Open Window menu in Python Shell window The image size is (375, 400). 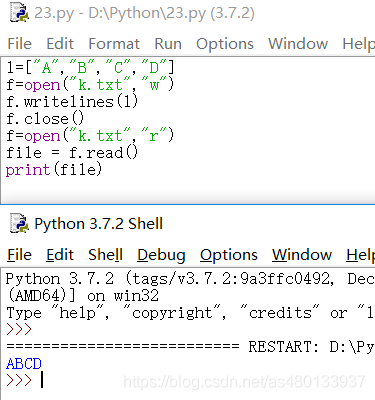click(302, 255)
